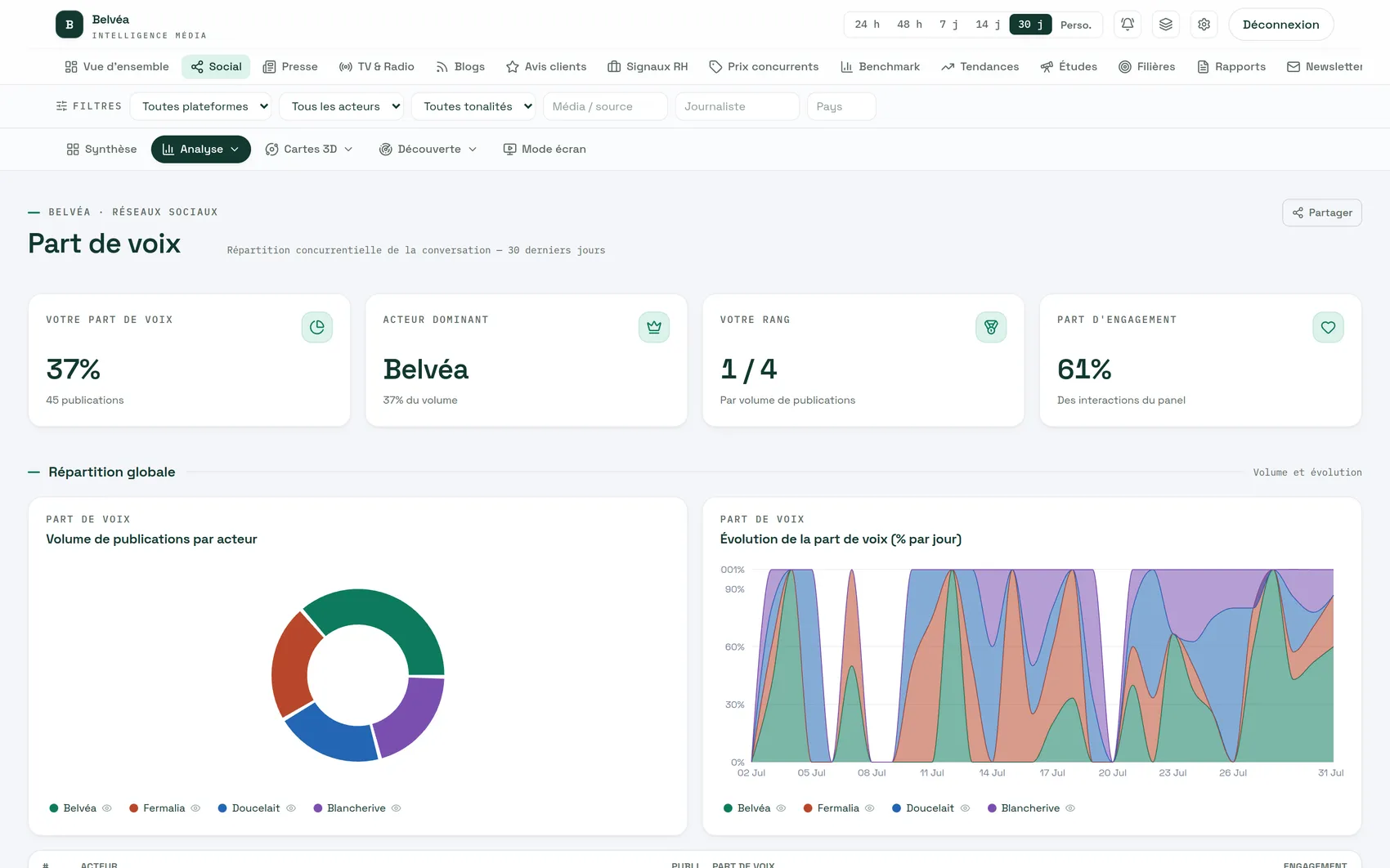1390x868 pixels.
Task: Click the Filtres sliders icon
Action: [61, 106]
